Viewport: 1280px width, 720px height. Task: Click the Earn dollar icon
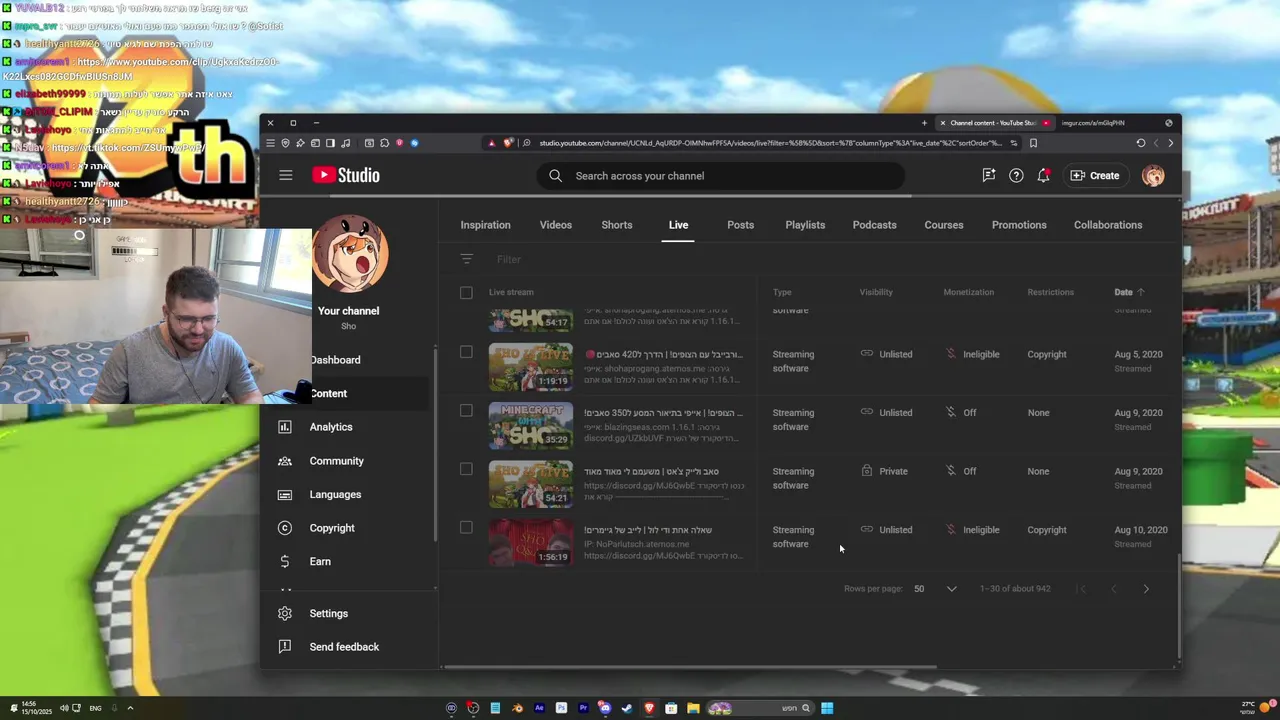pos(285,561)
